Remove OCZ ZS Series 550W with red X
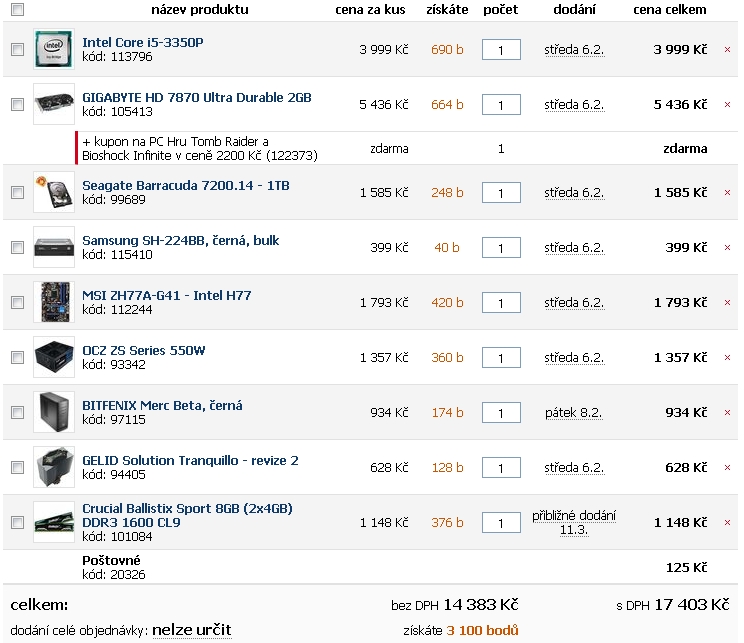The width and height of the screenshot is (744, 643). [727, 358]
